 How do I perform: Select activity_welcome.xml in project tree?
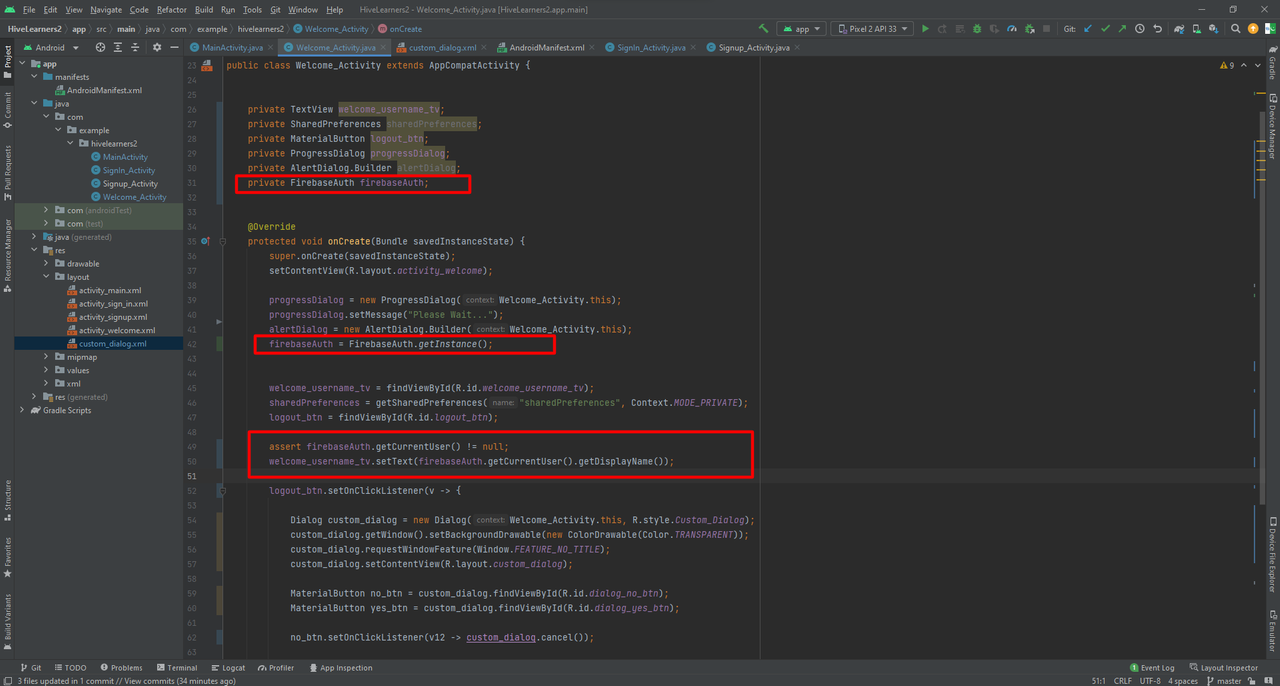pos(117,330)
